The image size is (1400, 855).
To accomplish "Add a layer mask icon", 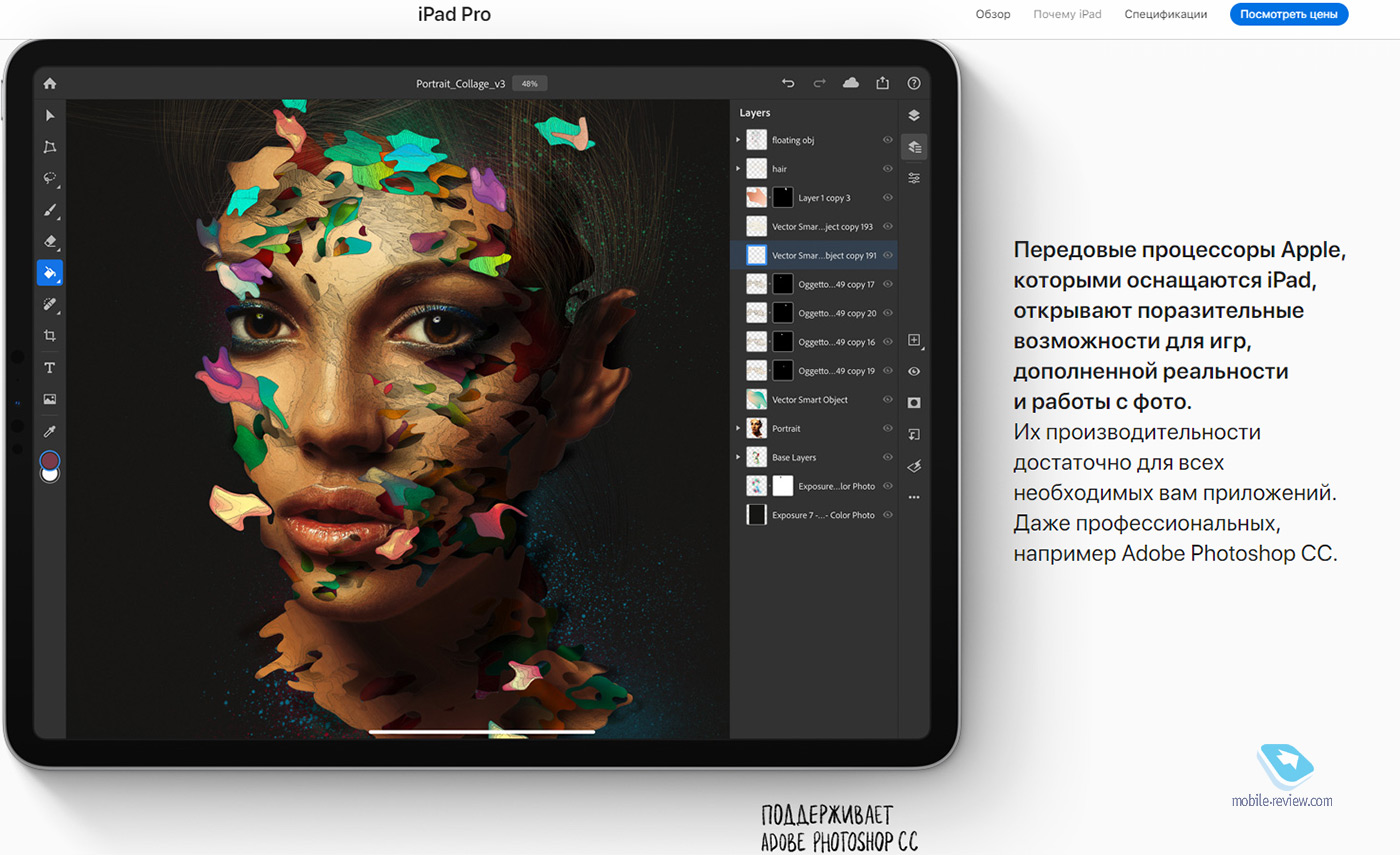I will [914, 402].
